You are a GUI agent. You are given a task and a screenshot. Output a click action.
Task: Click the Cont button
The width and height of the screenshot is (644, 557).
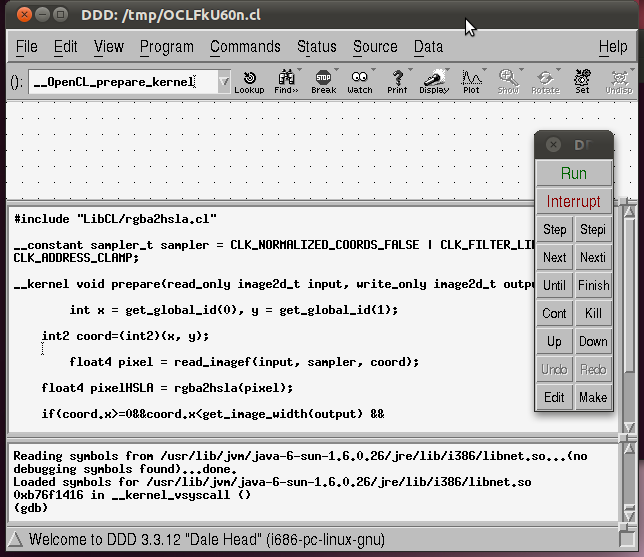click(554, 313)
